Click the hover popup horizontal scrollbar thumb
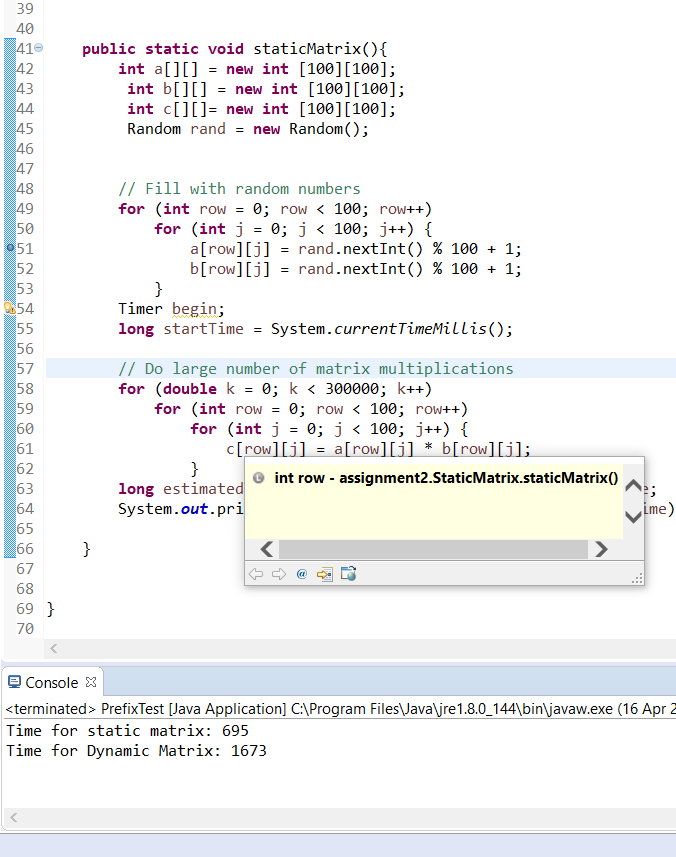This screenshot has width=676, height=857. pos(433,549)
